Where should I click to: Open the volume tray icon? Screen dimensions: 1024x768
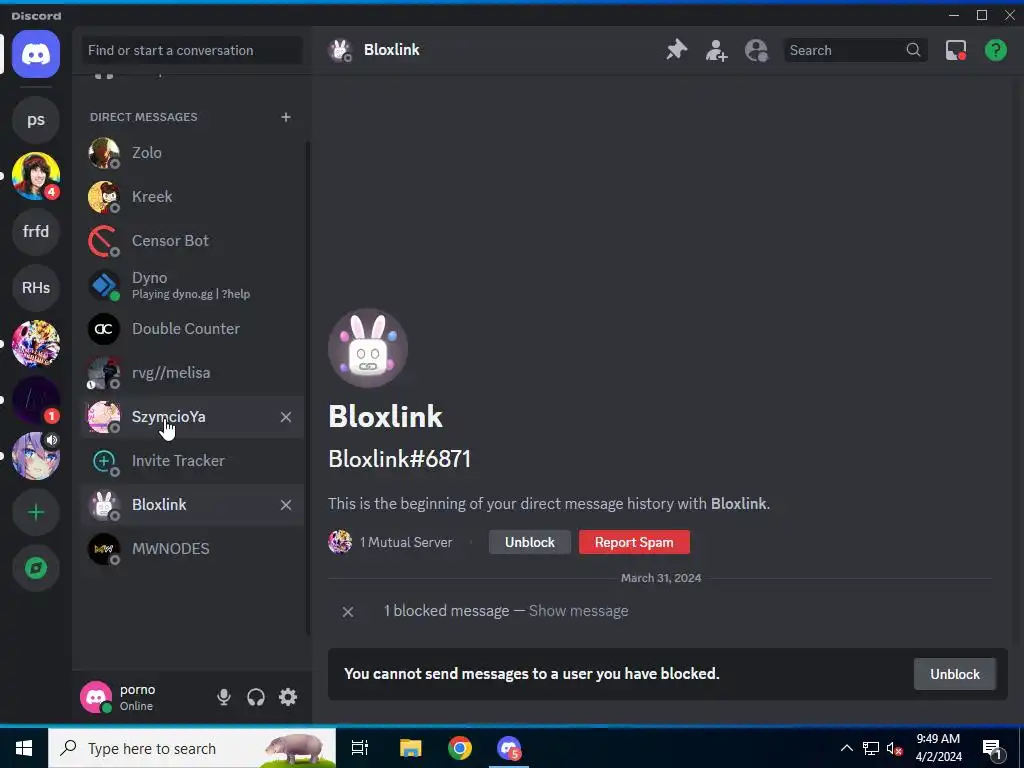(895, 748)
